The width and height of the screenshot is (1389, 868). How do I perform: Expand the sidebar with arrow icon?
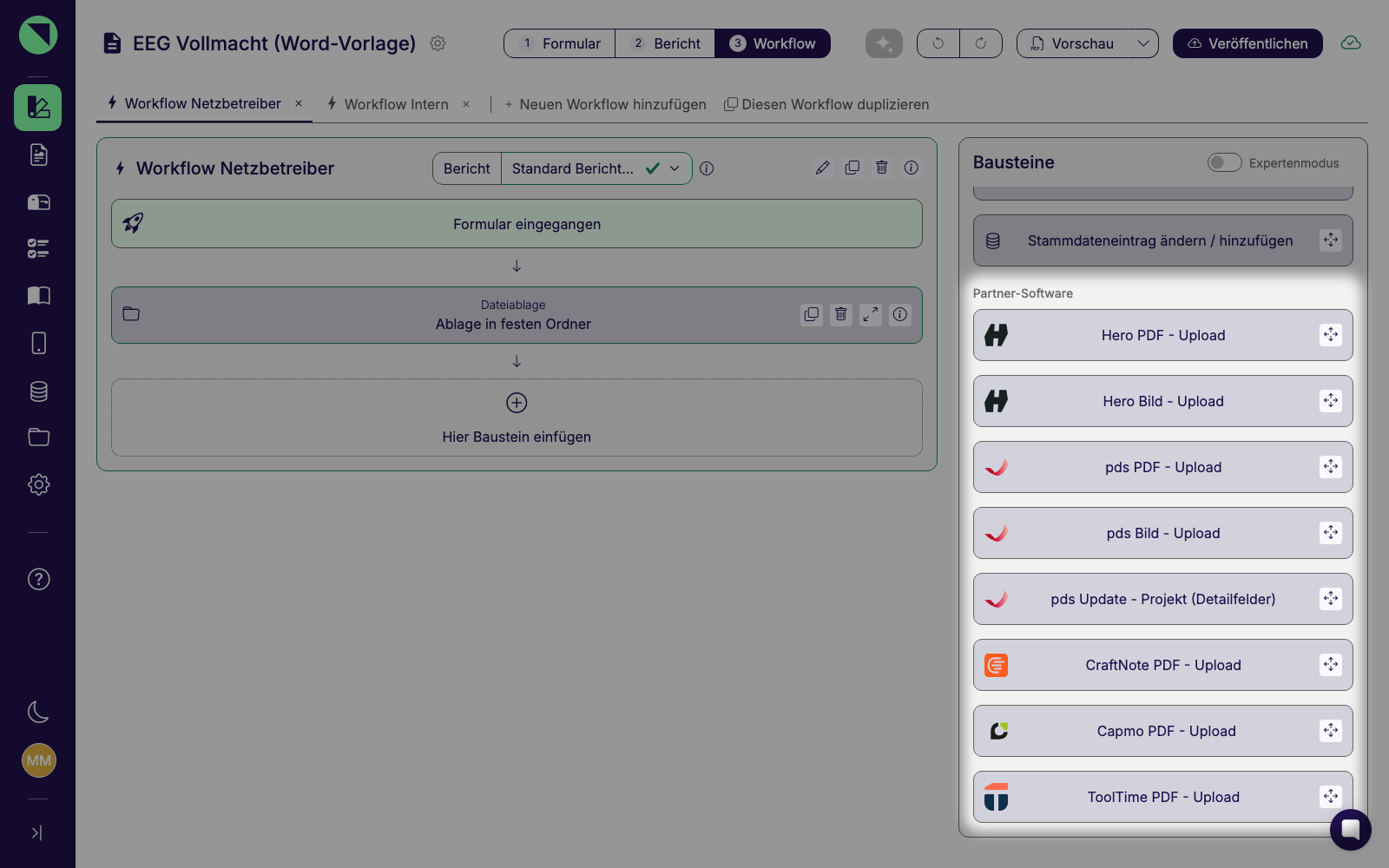[36, 832]
